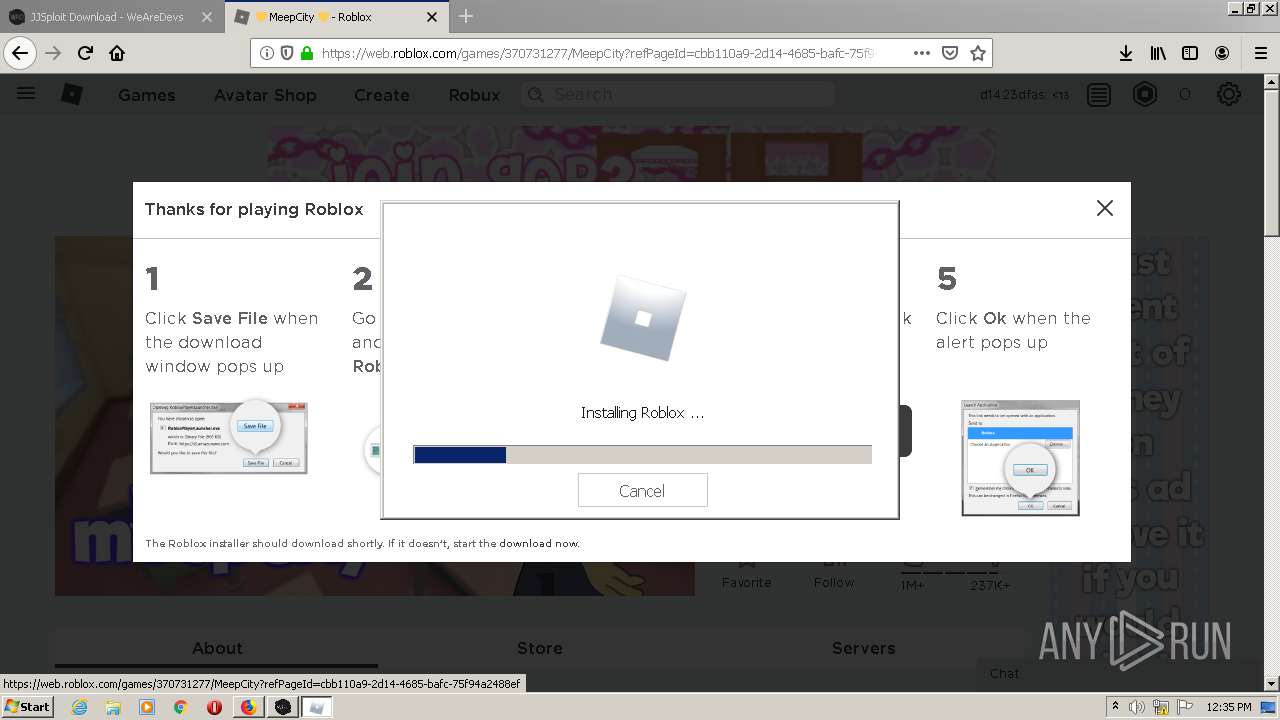Open the Firefox account menu
This screenshot has height=720, width=1280.
coord(1222,53)
